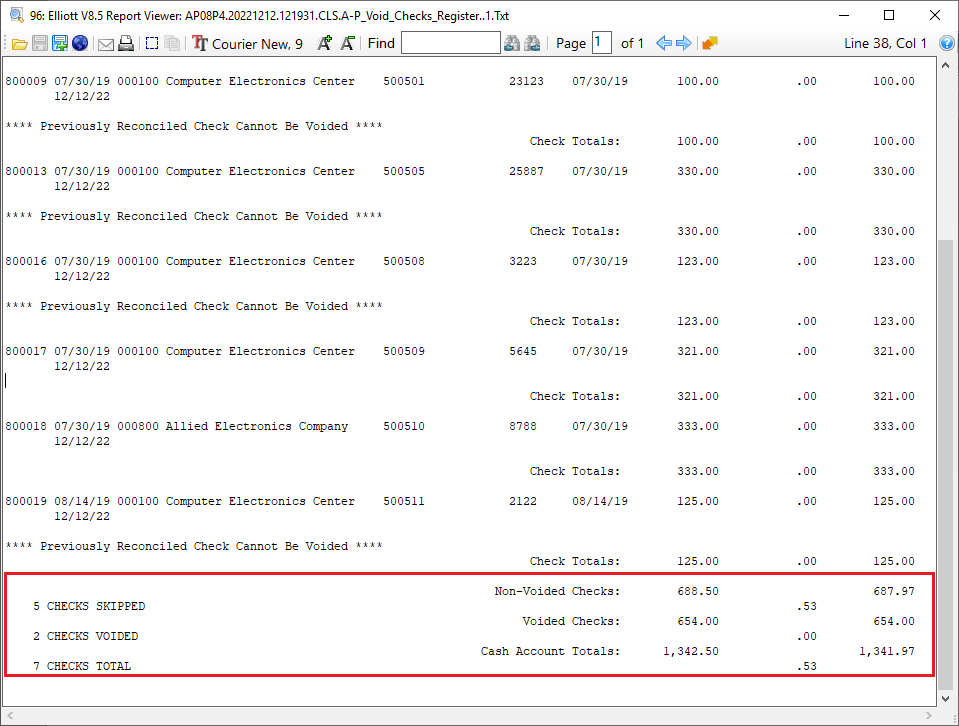
Task: Click the Select All dashed box icon
Action: 152,43
